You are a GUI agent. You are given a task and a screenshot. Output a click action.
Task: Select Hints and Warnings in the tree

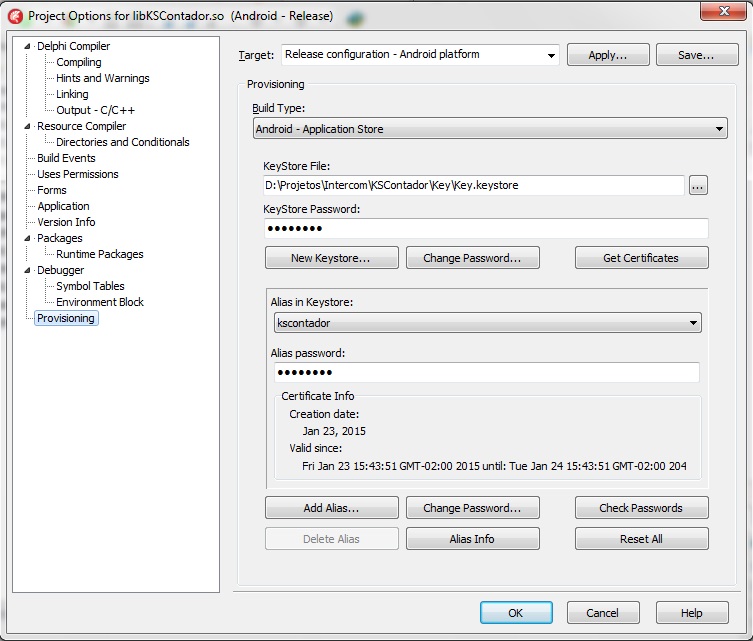click(x=102, y=78)
